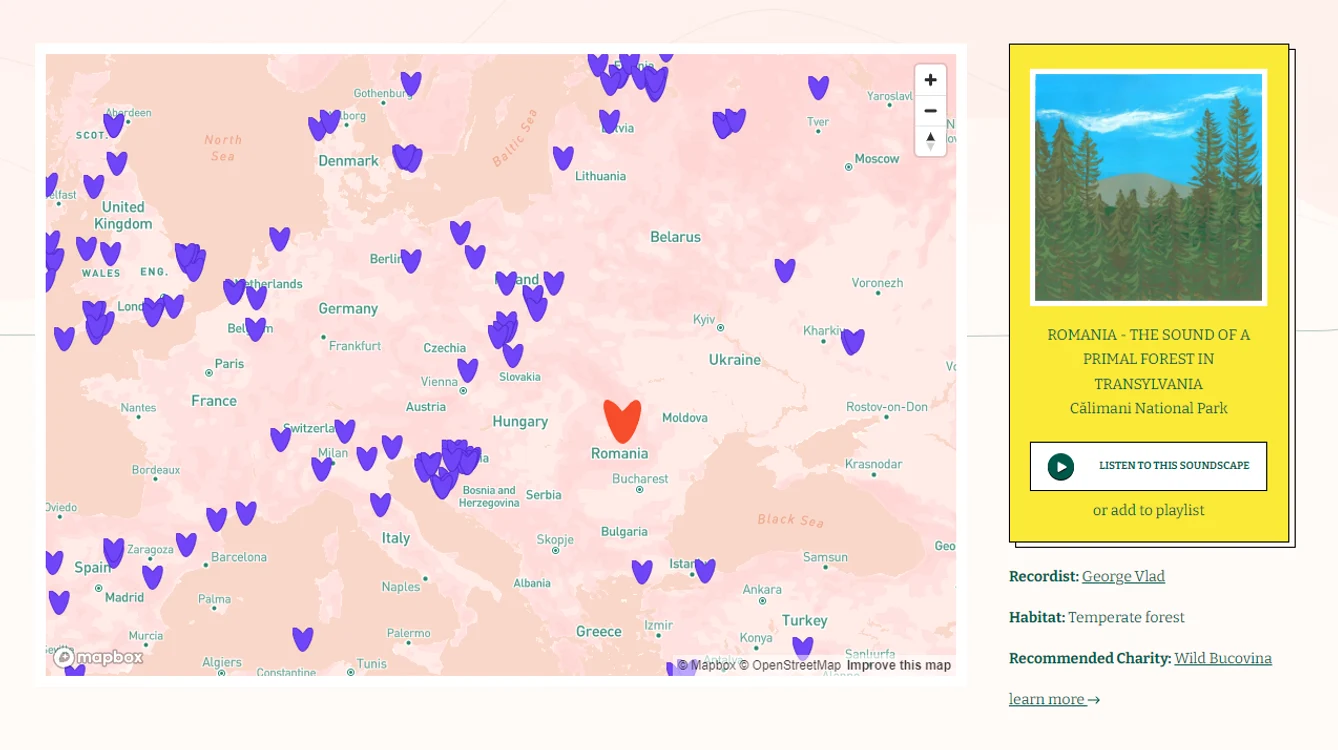Screen dimensions: 1338x750
Task: Click the Romania primal forest title text
Action: tap(1148, 359)
